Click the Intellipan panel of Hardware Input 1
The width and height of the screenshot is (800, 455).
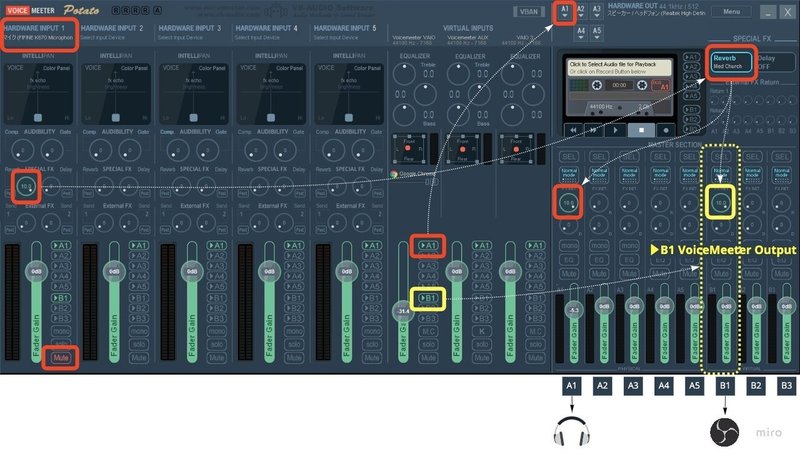38,94
